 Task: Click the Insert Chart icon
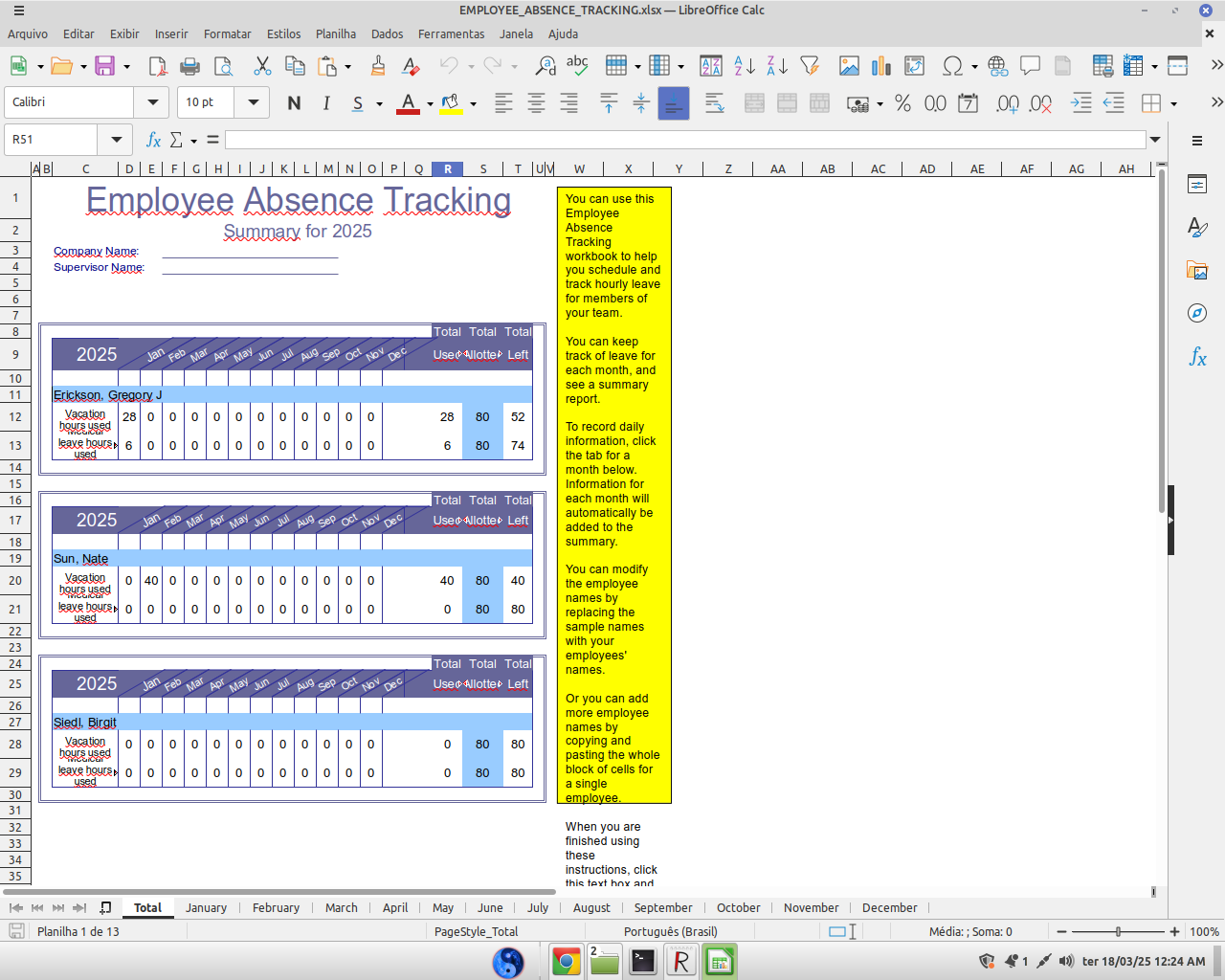(x=880, y=66)
